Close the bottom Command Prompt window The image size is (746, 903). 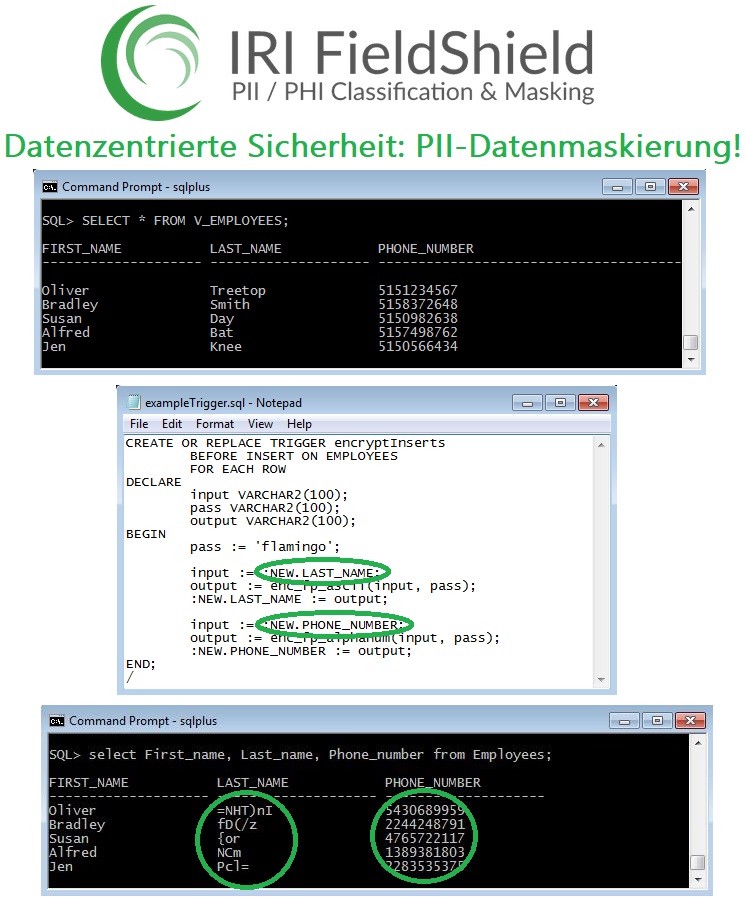click(691, 720)
